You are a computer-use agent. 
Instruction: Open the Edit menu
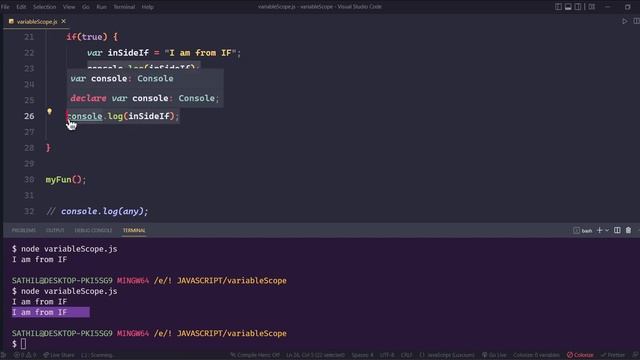pos(21,7)
